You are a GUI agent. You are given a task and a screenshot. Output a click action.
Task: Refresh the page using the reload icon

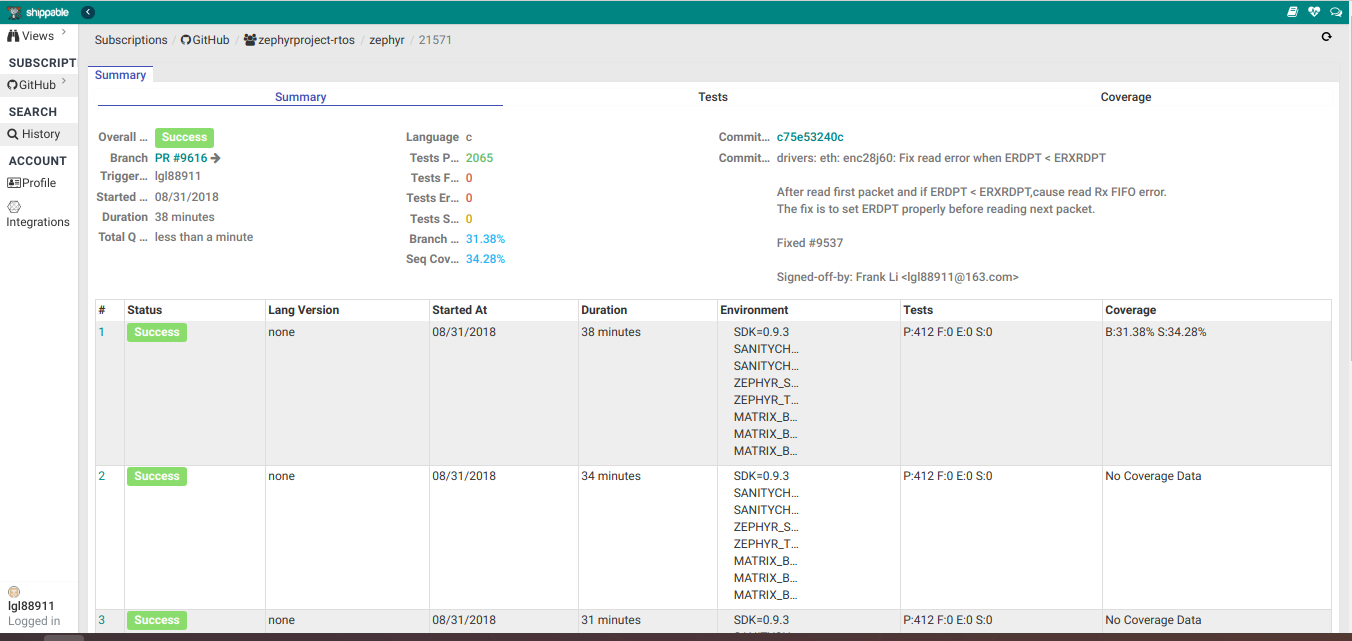(x=1327, y=37)
